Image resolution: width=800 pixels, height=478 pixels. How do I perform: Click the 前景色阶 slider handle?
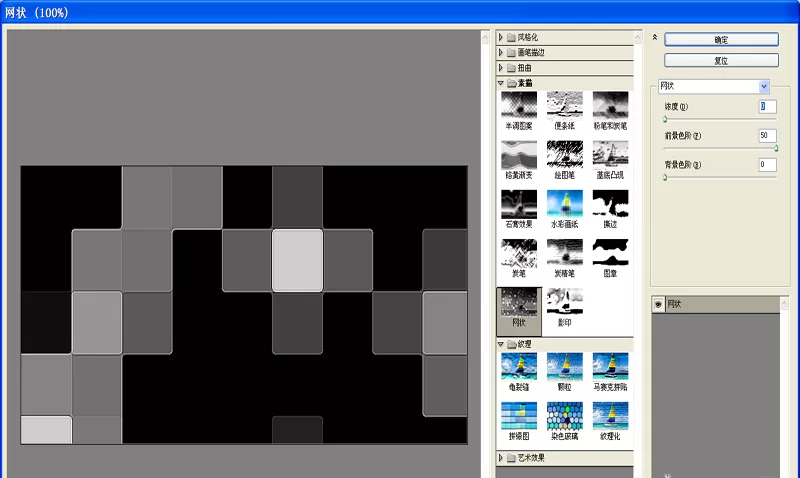pyautogui.click(x=776, y=148)
